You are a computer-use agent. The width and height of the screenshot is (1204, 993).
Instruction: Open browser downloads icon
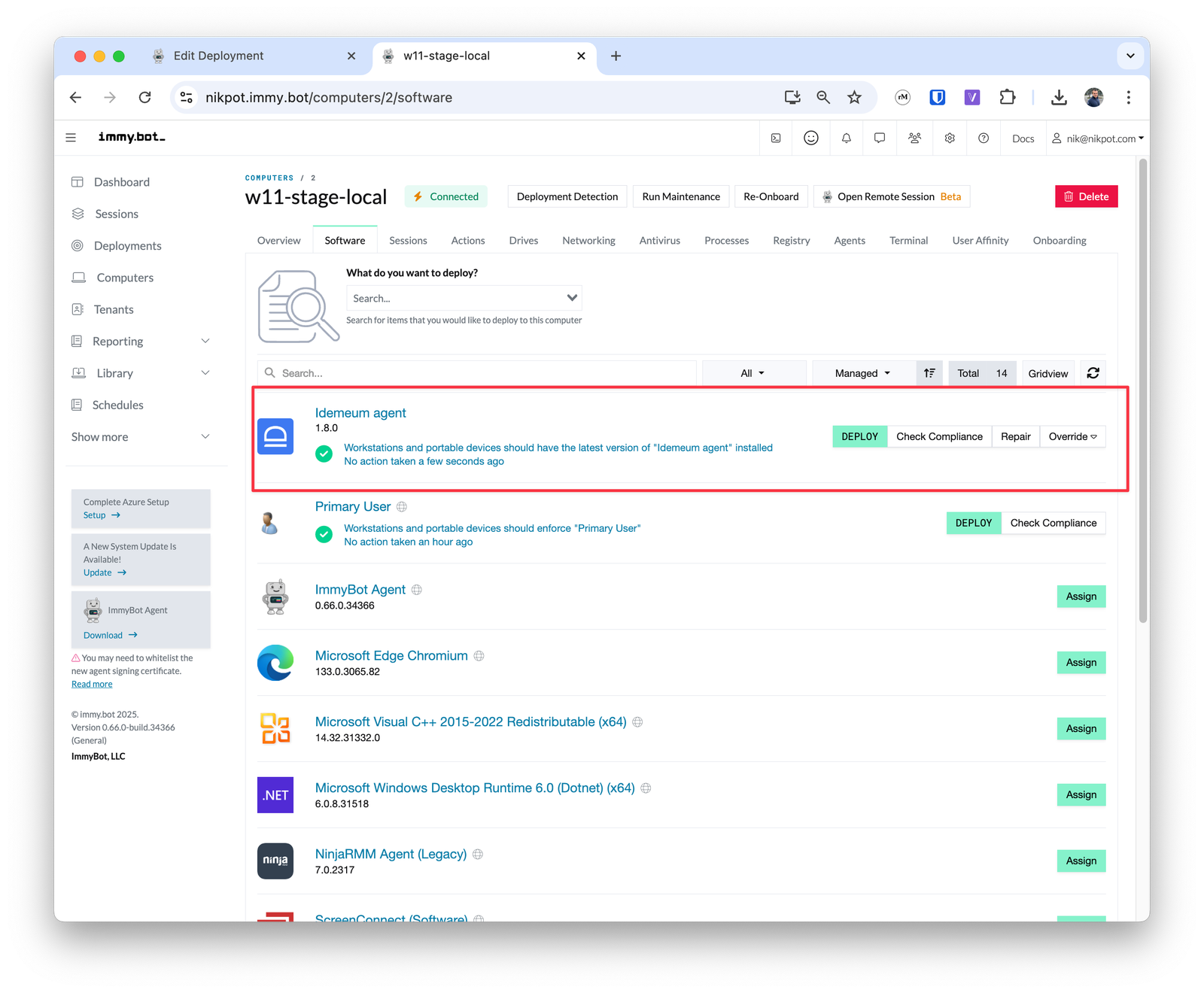click(x=1059, y=97)
